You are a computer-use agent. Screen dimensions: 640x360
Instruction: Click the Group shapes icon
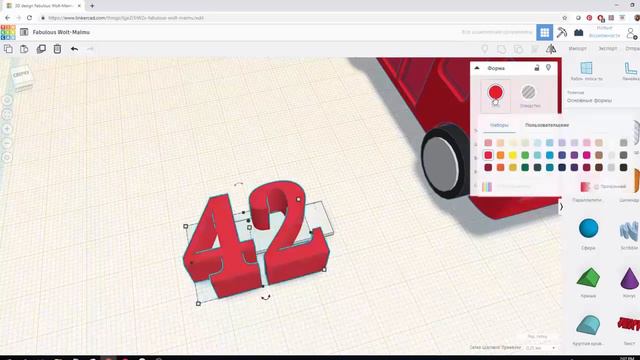[501, 49]
